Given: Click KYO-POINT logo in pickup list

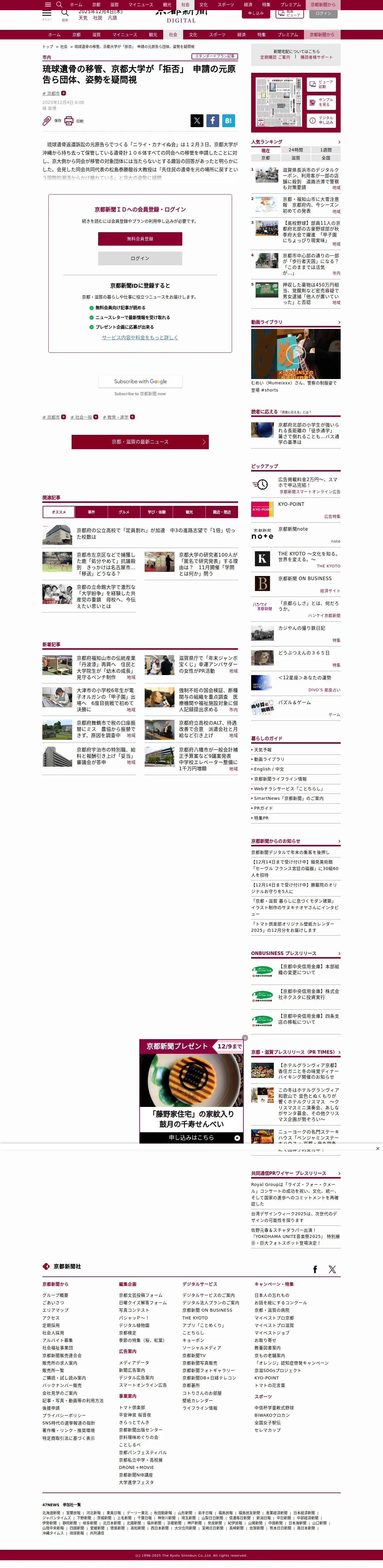Looking at the screenshot, I should tap(262, 509).
